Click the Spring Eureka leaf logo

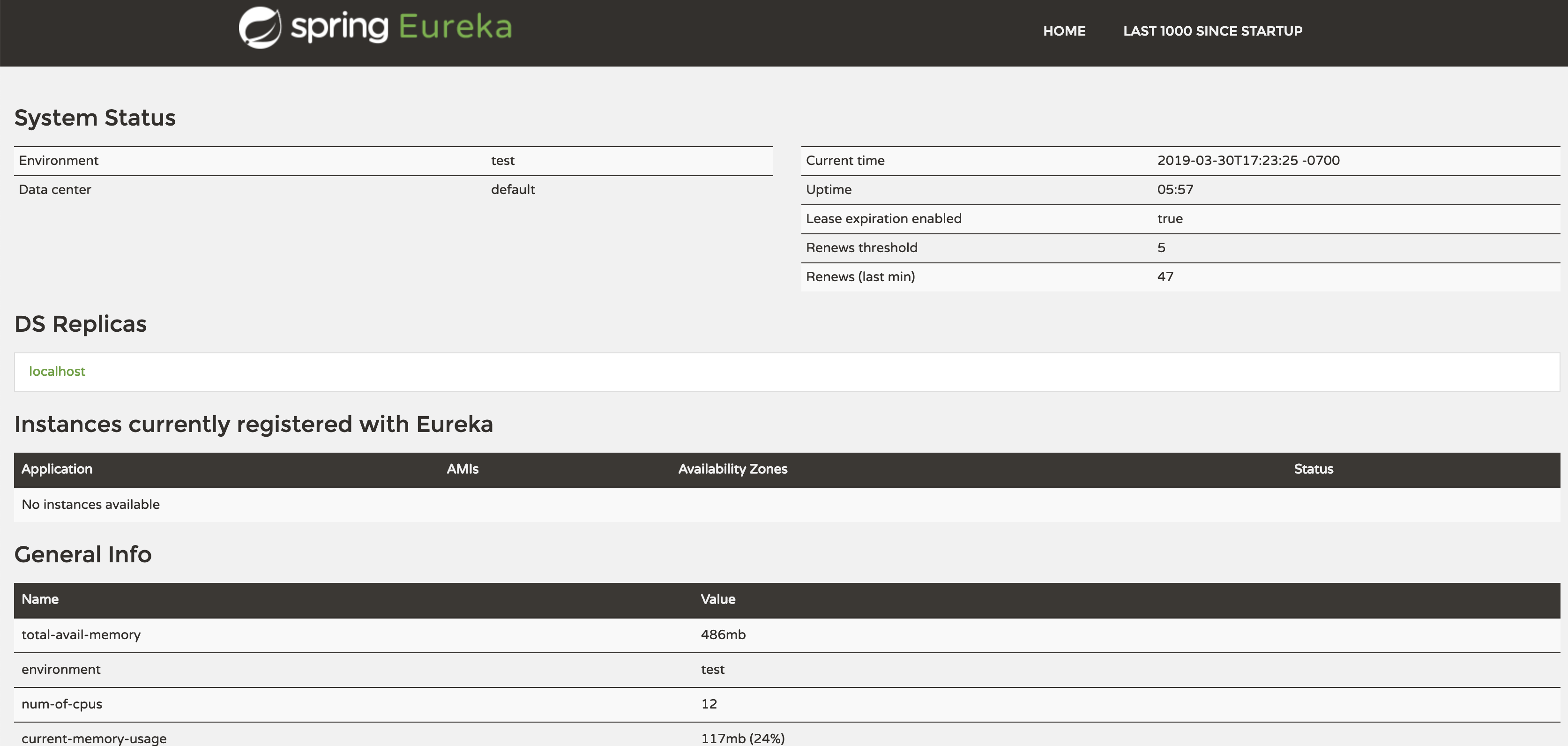(260, 27)
